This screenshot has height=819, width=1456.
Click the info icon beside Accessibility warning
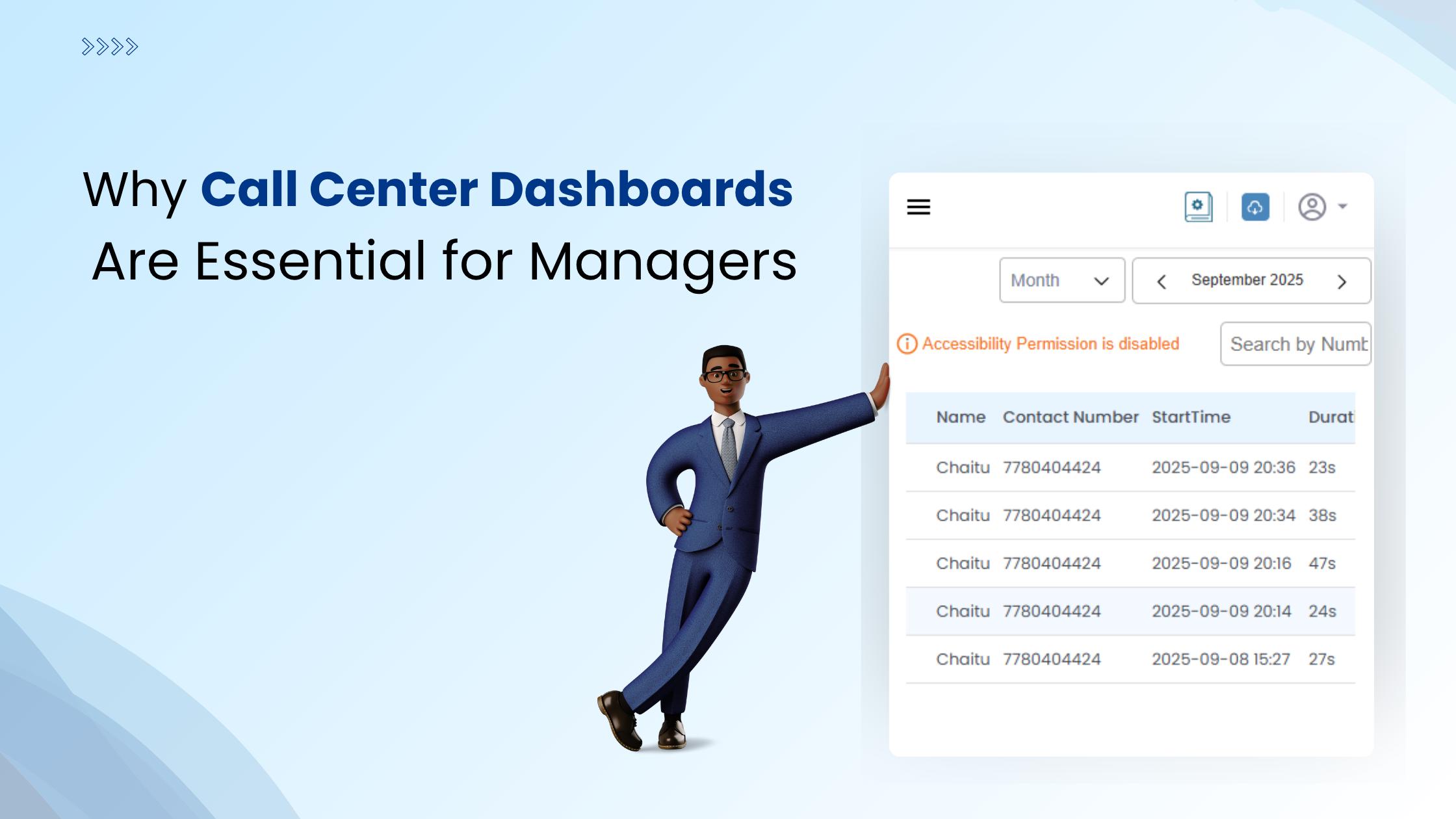pyautogui.click(x=907, y=344)
